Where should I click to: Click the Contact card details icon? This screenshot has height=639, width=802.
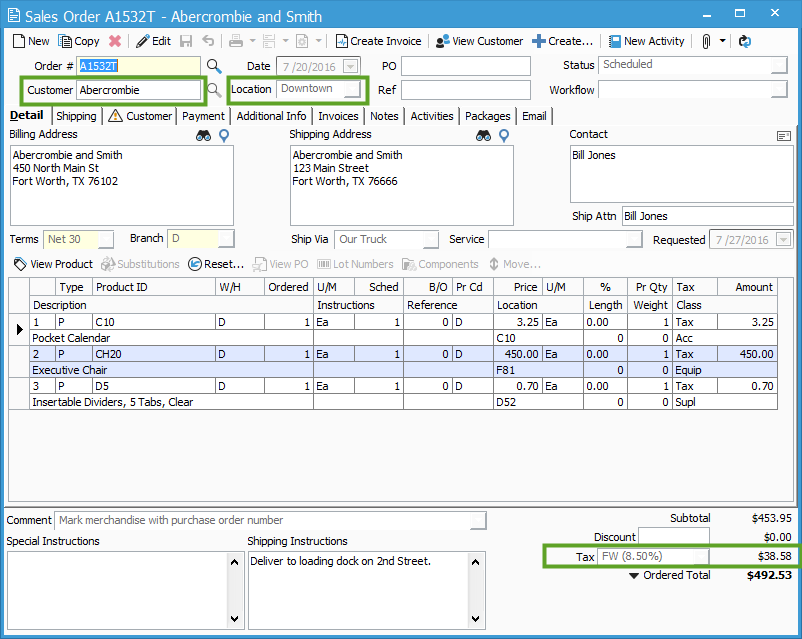click(x=784, y=136)
